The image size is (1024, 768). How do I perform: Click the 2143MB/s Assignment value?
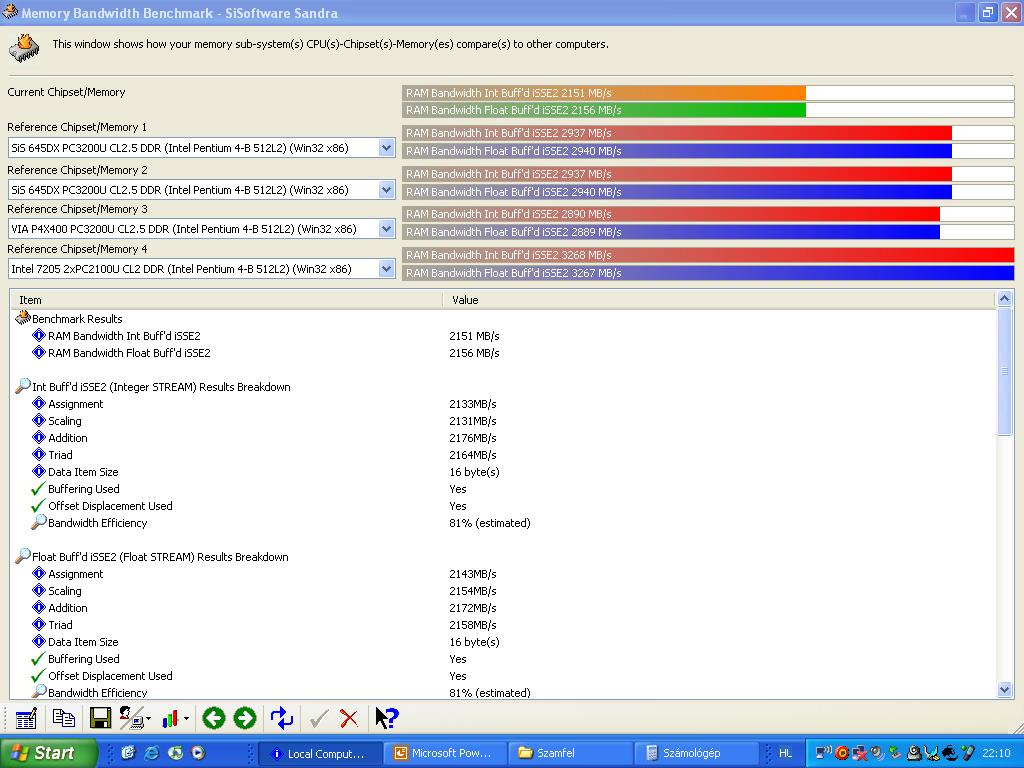point(473,573)
